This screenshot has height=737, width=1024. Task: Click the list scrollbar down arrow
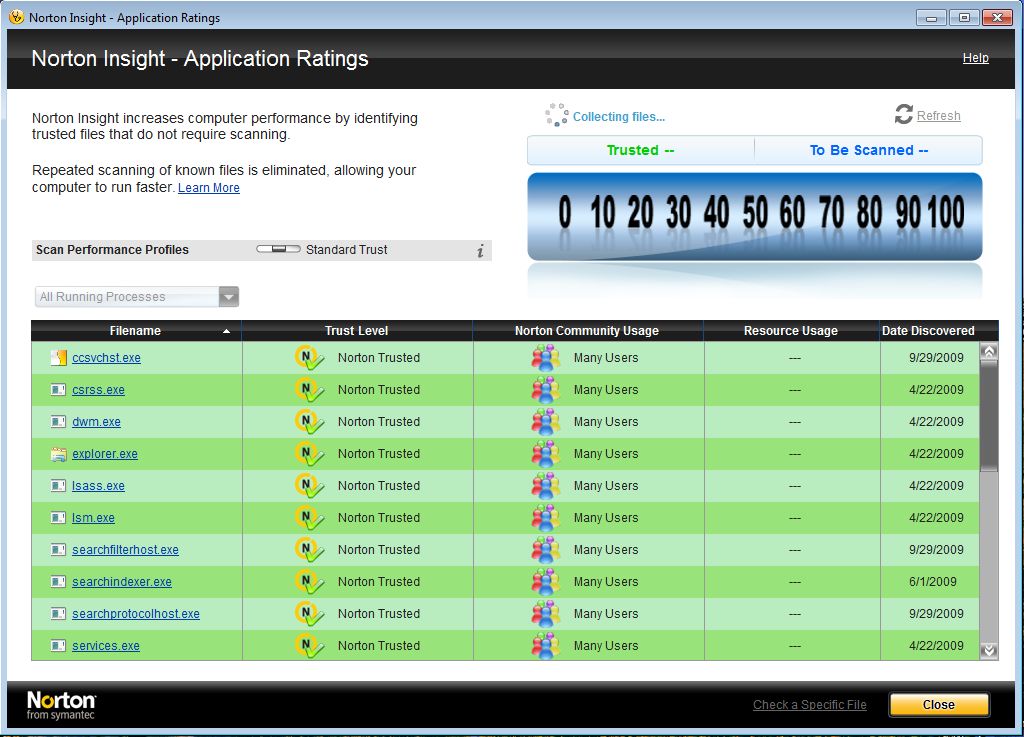(989, 650)
